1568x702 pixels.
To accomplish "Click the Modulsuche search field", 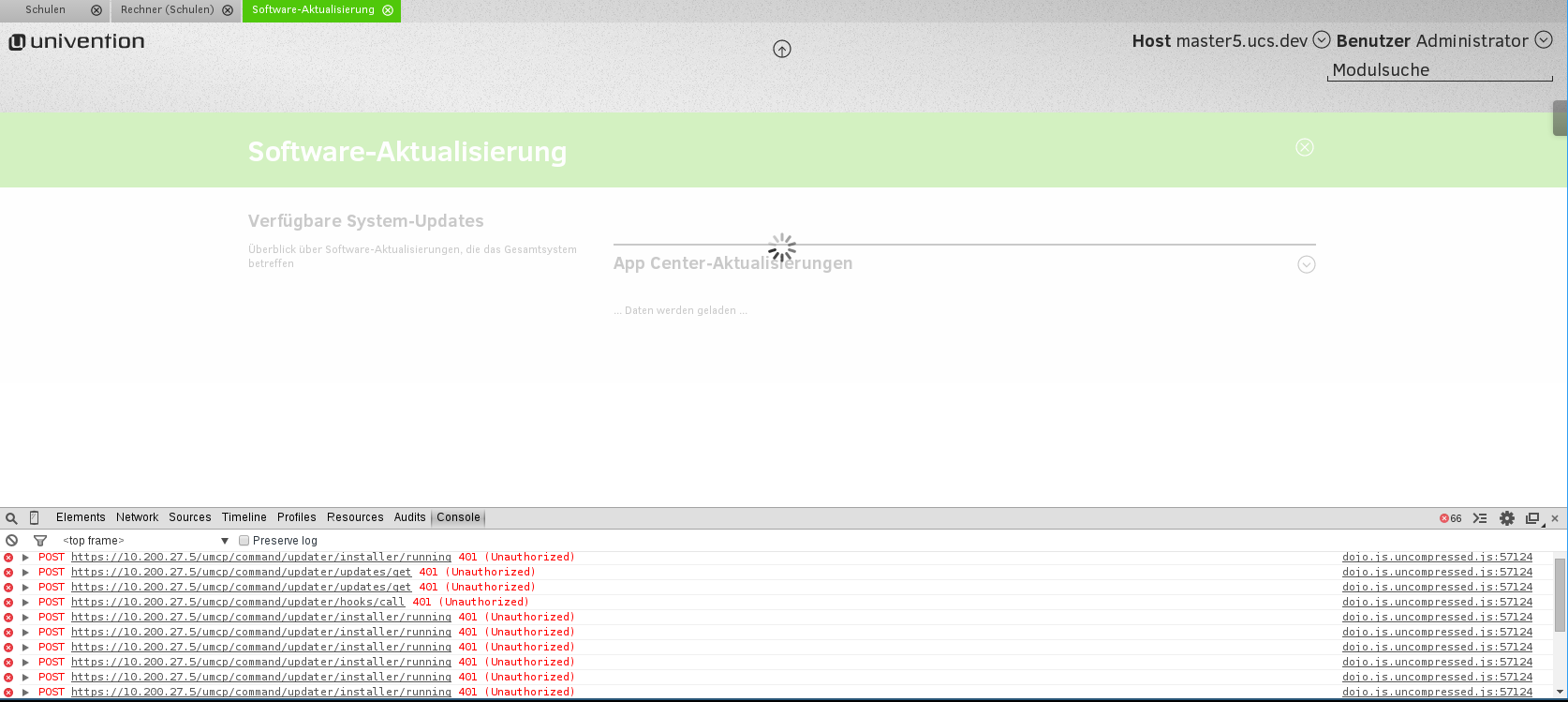I will [x=1439, y=70].
